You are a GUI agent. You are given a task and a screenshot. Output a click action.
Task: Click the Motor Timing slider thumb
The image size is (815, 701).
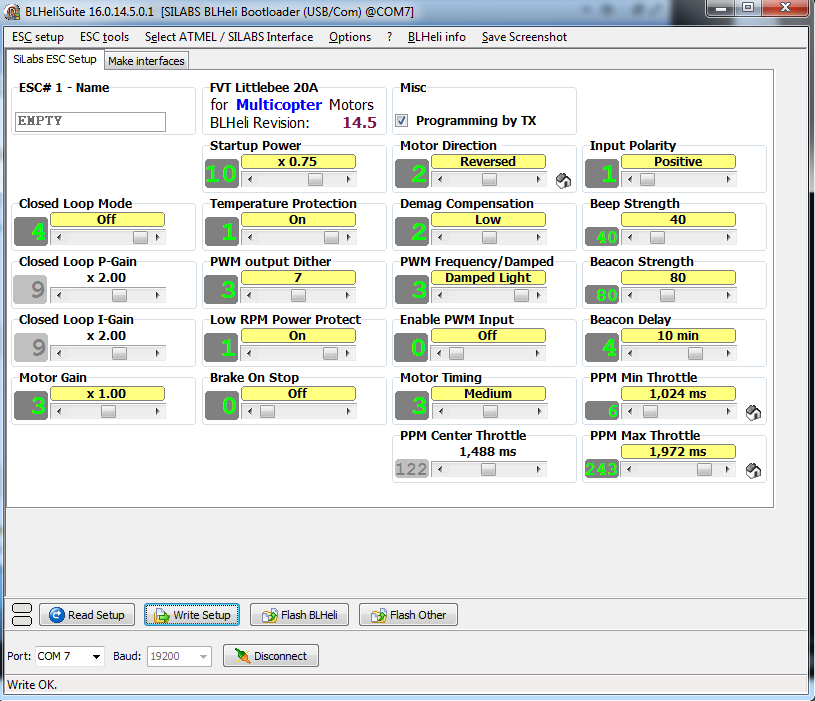[490, 411]
